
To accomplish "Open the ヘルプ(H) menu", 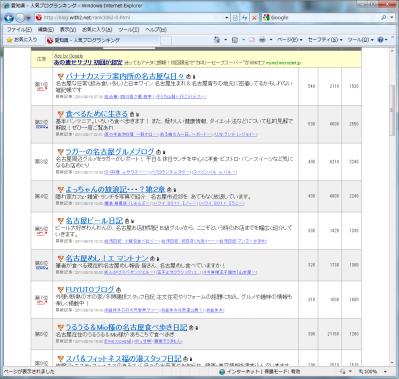I will click(156, 30).
